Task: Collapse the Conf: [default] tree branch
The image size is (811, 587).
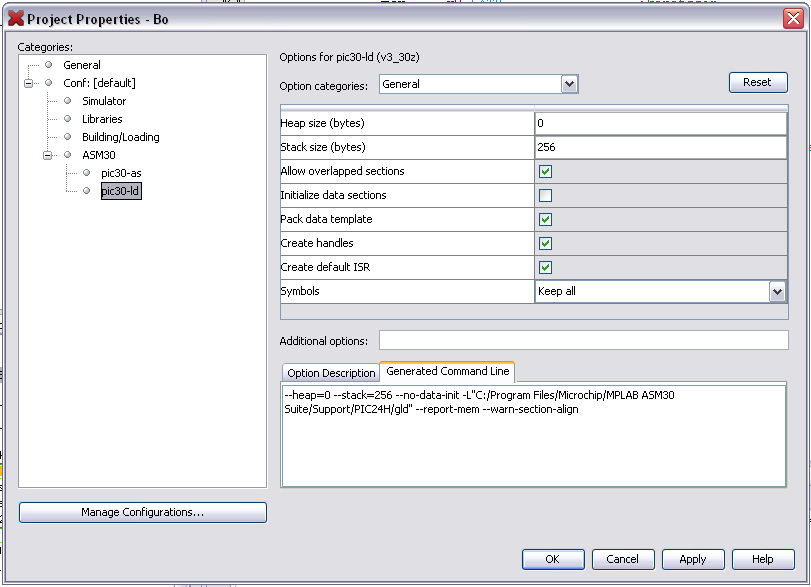Action: (28, 83)
